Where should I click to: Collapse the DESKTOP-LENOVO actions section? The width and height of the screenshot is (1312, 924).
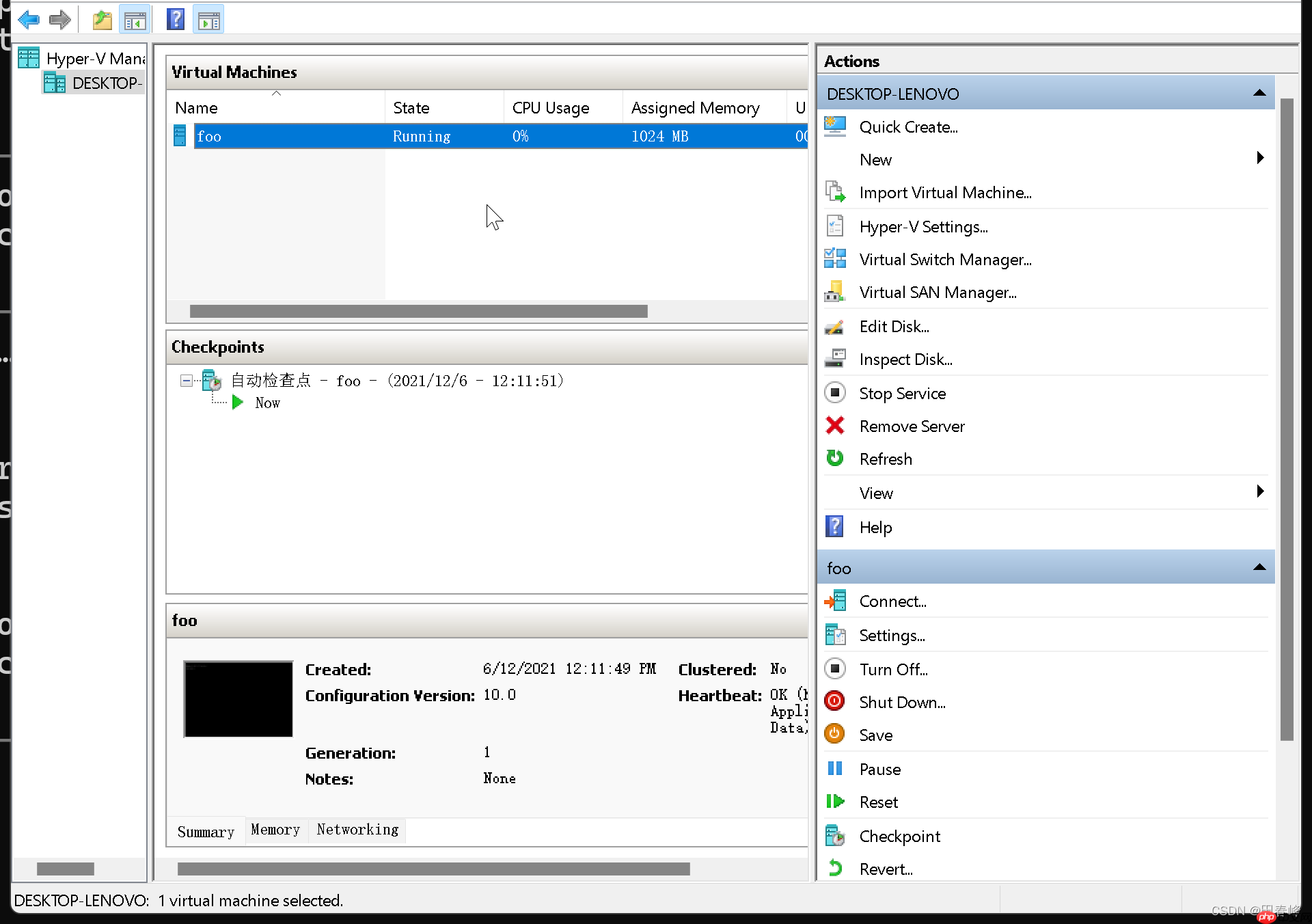1259,94
